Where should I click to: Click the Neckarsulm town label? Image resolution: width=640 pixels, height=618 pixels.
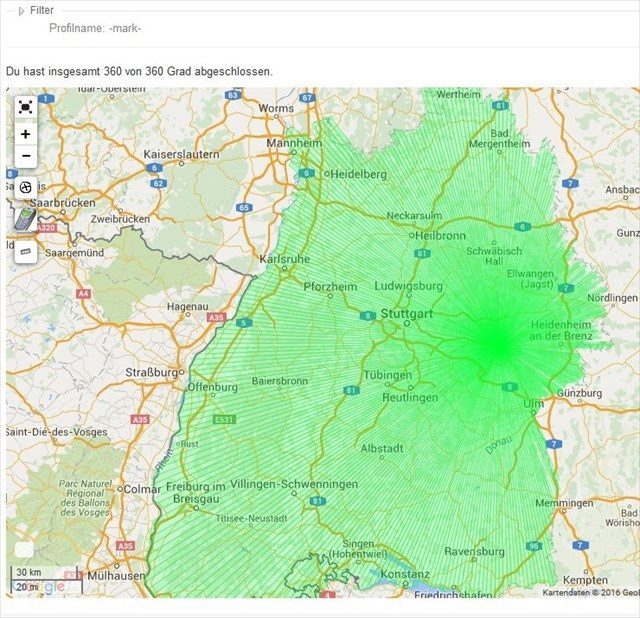pyautogui.click(x=414, y=216)
